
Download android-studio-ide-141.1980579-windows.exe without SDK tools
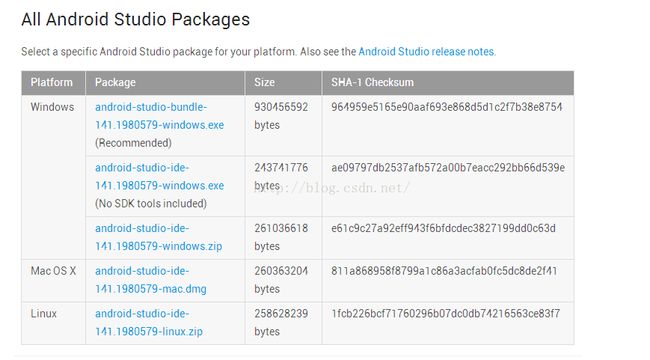coord(159,177)
